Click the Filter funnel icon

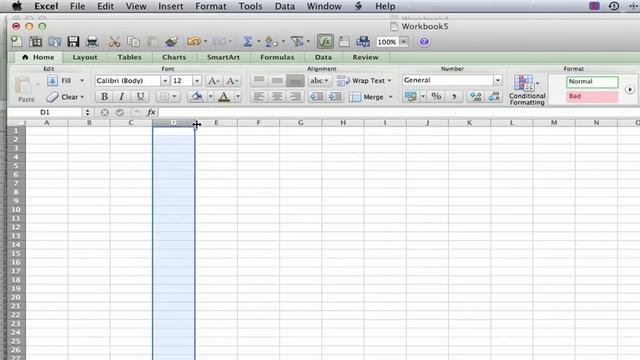[297, 41]
